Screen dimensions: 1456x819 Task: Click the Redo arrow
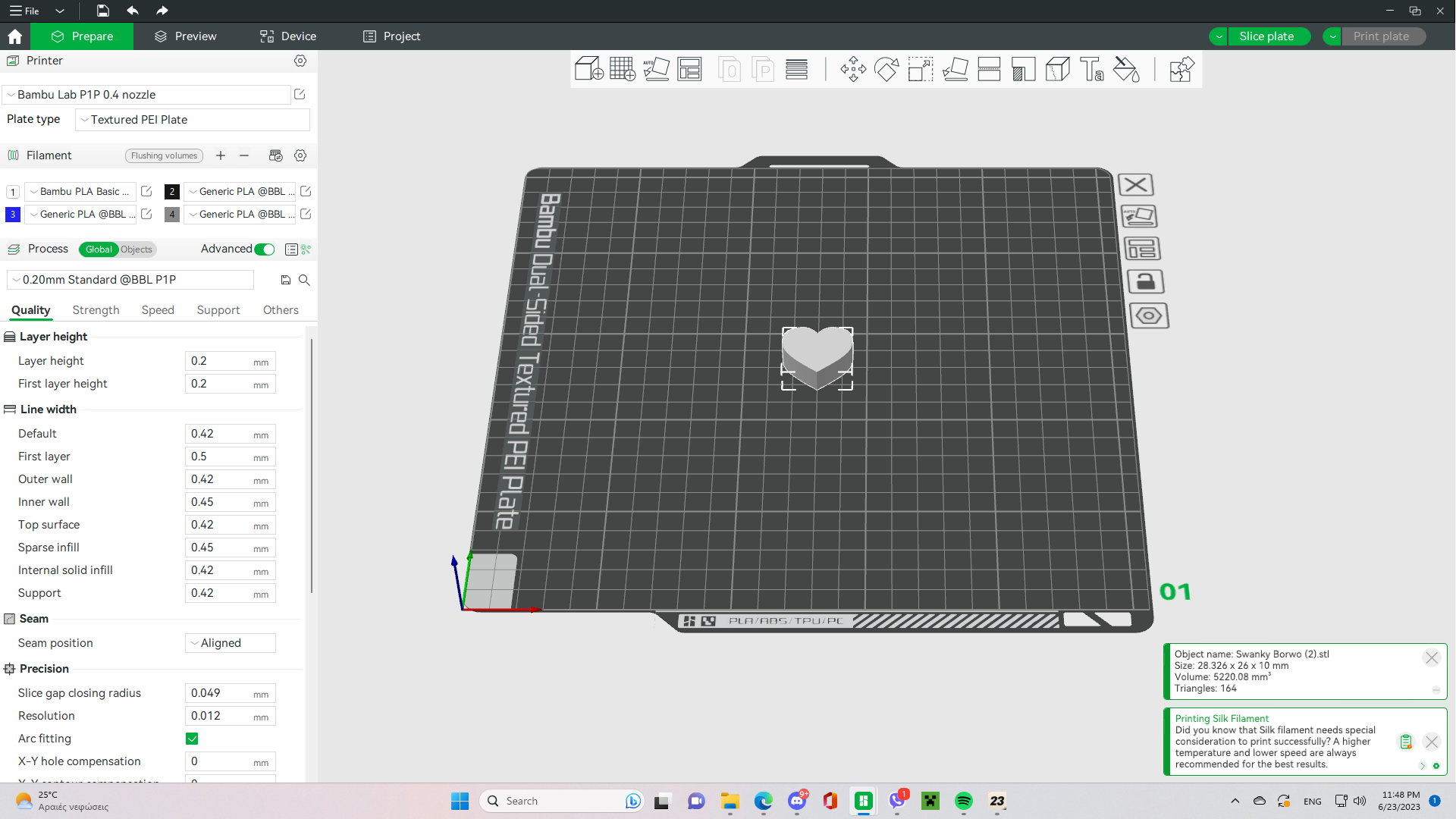click(162, 11)
